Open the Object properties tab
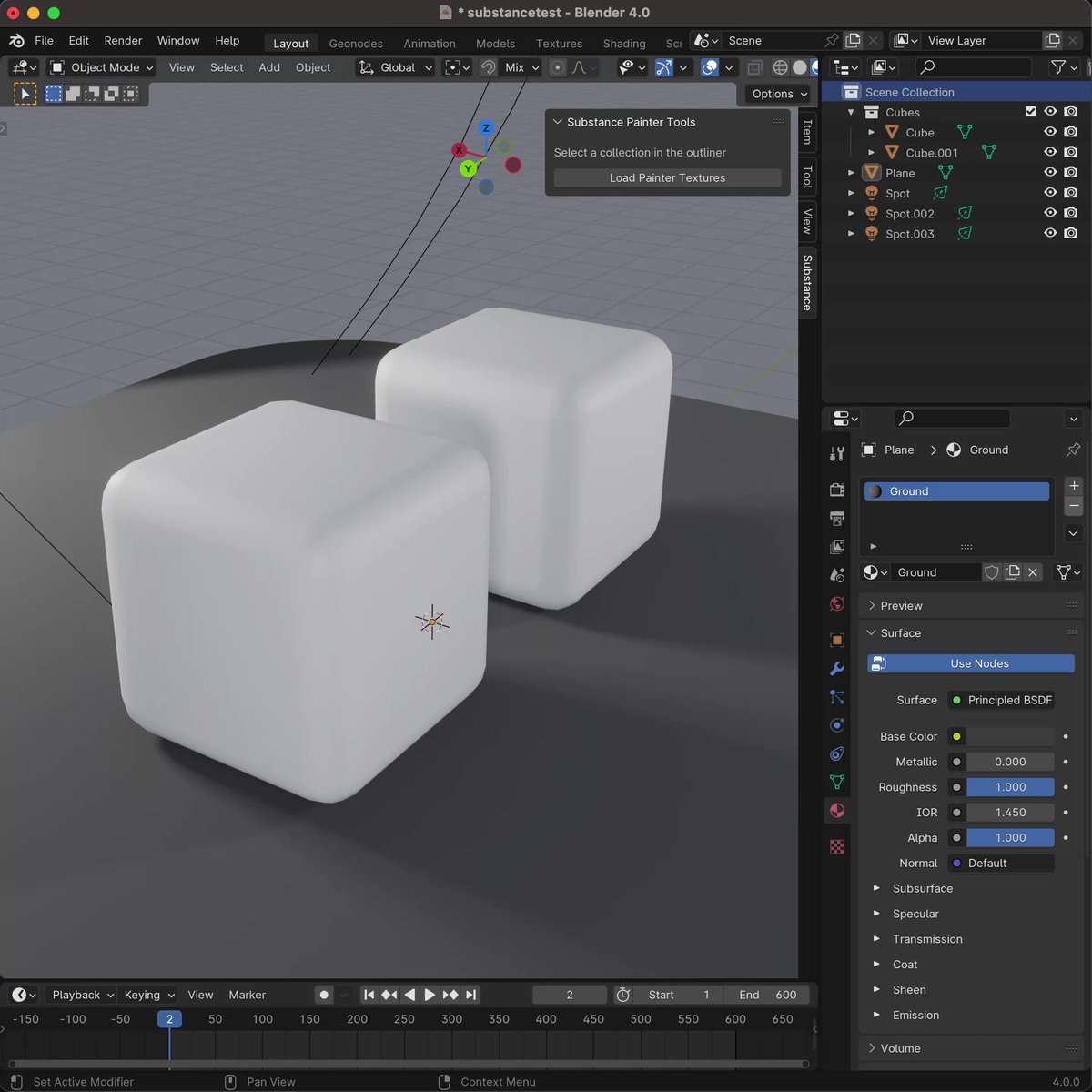 click(x=837, y=640)
